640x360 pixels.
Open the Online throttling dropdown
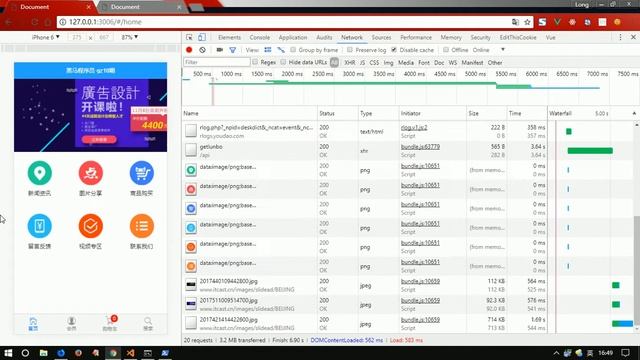pyautogui.click(x=489, y=50)
